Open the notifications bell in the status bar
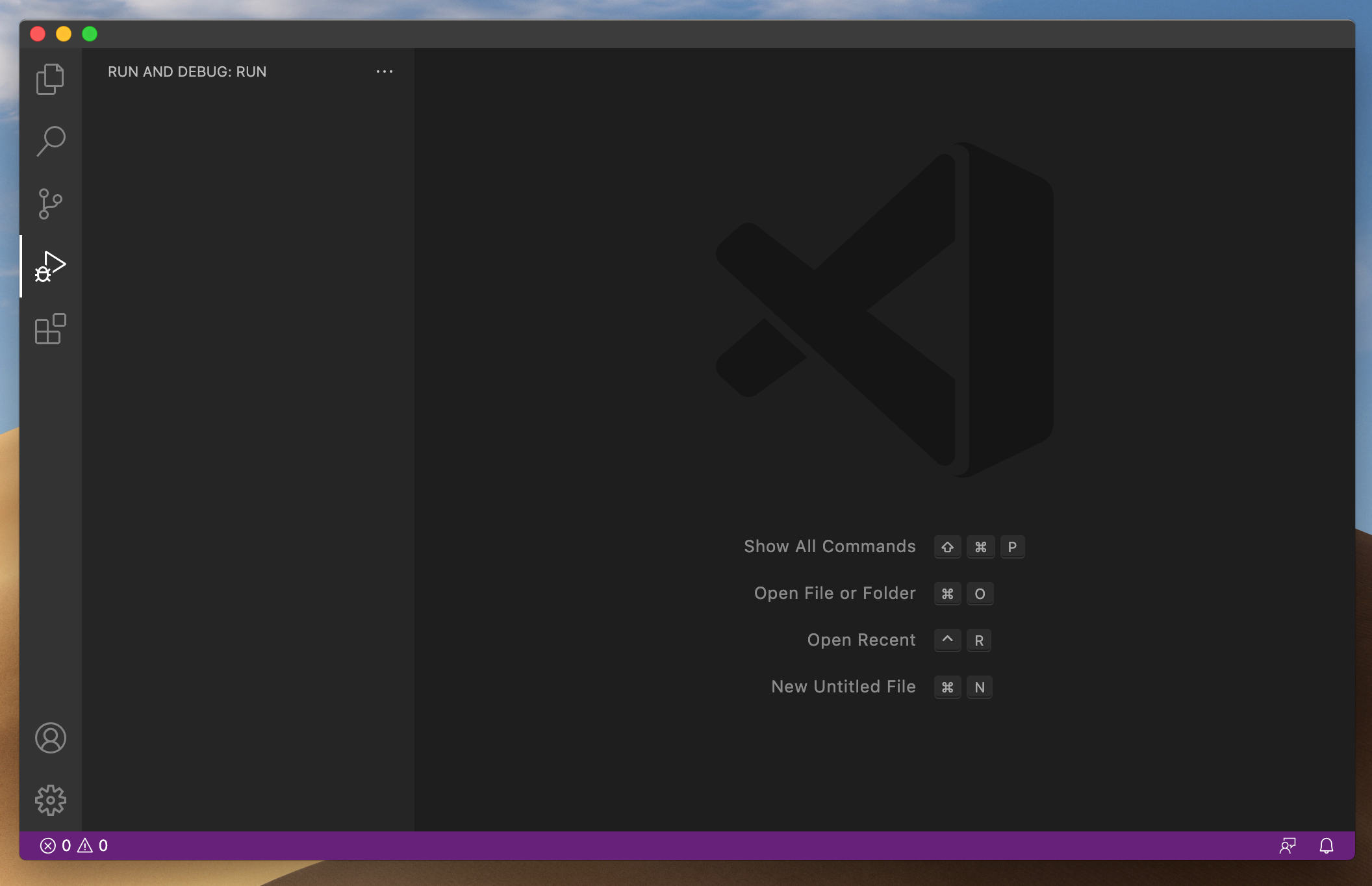This screenshot has width=1372, height=886. (x=1328, y=846)
